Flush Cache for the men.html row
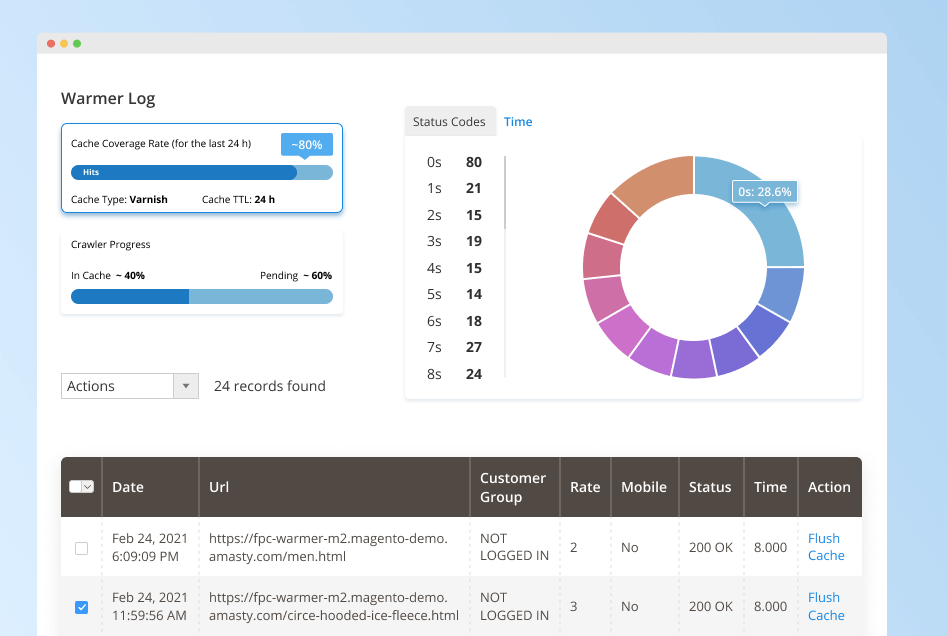 pos(826,547)
